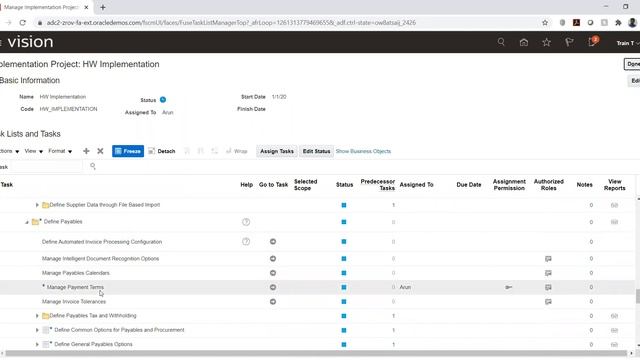Expand Define Supplier Data through File Based Import

tap(37, 205)
